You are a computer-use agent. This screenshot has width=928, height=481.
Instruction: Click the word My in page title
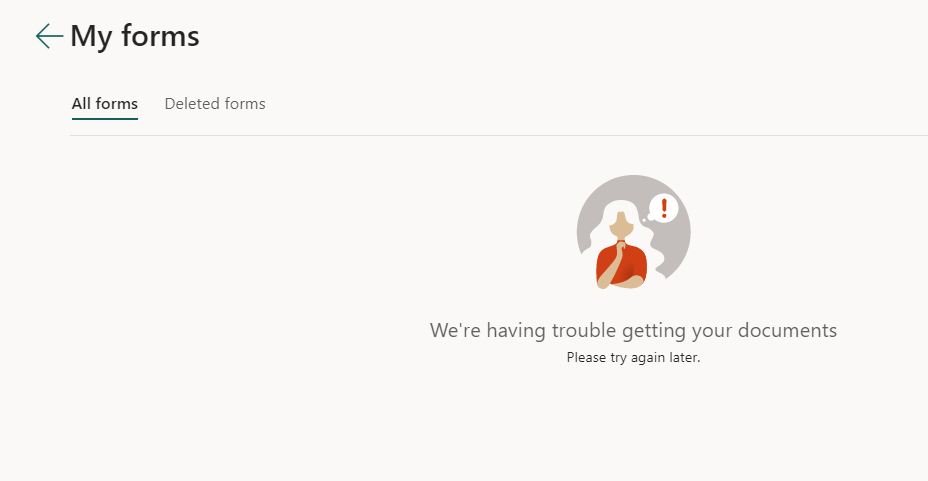(x=91, y=37)
